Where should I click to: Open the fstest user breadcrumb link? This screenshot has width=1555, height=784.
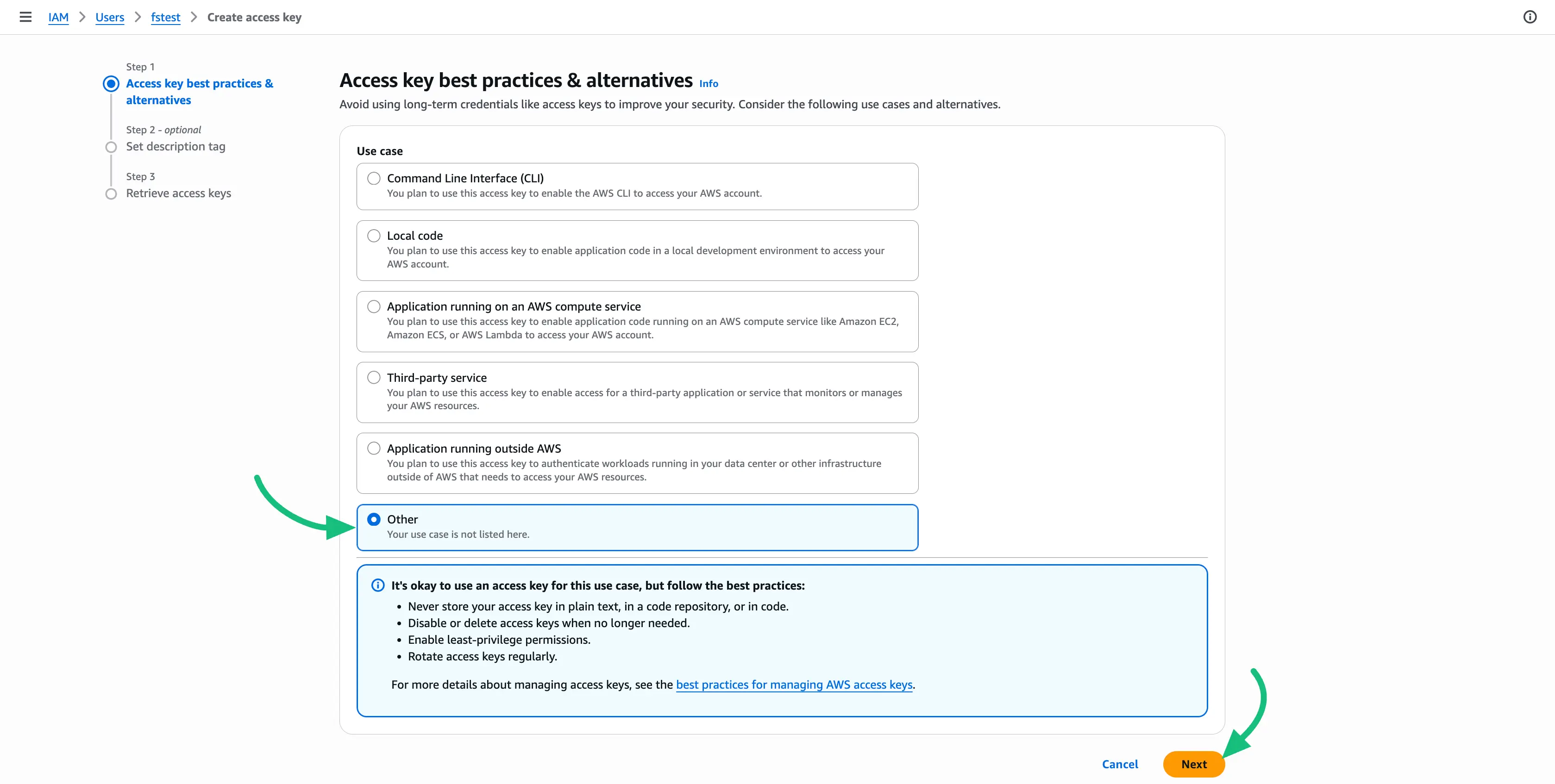(x=165, y=17)
